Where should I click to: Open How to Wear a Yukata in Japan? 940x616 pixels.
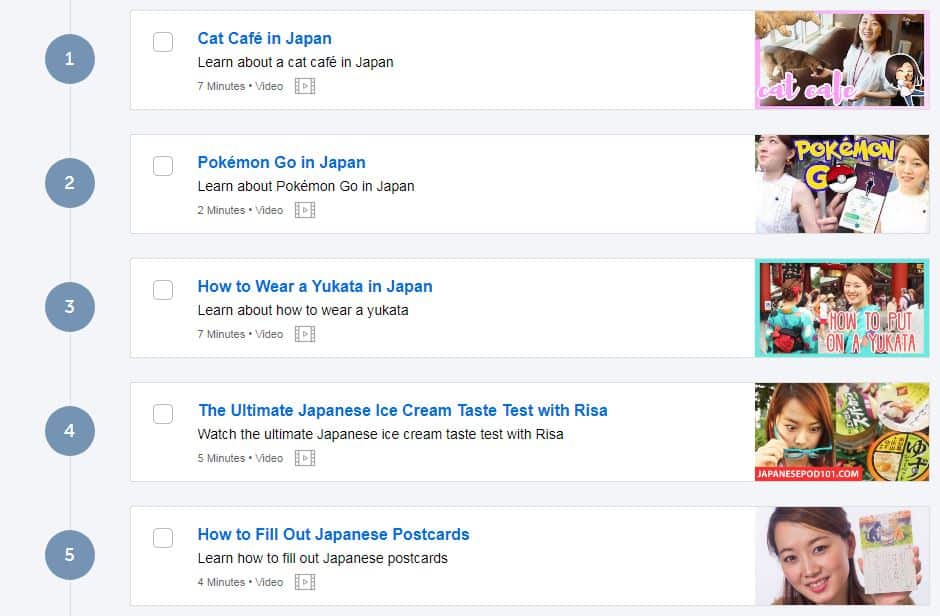click(315, 286)
